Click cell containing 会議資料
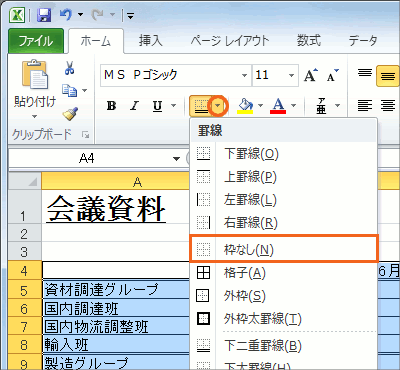400x370 pixels. coord(116,207)
